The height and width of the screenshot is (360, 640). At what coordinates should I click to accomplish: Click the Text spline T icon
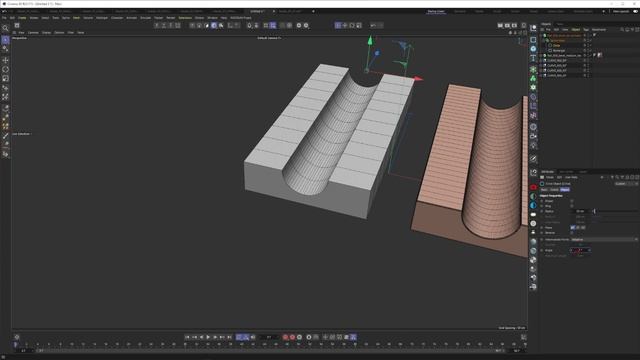click(x=533, y=58)
